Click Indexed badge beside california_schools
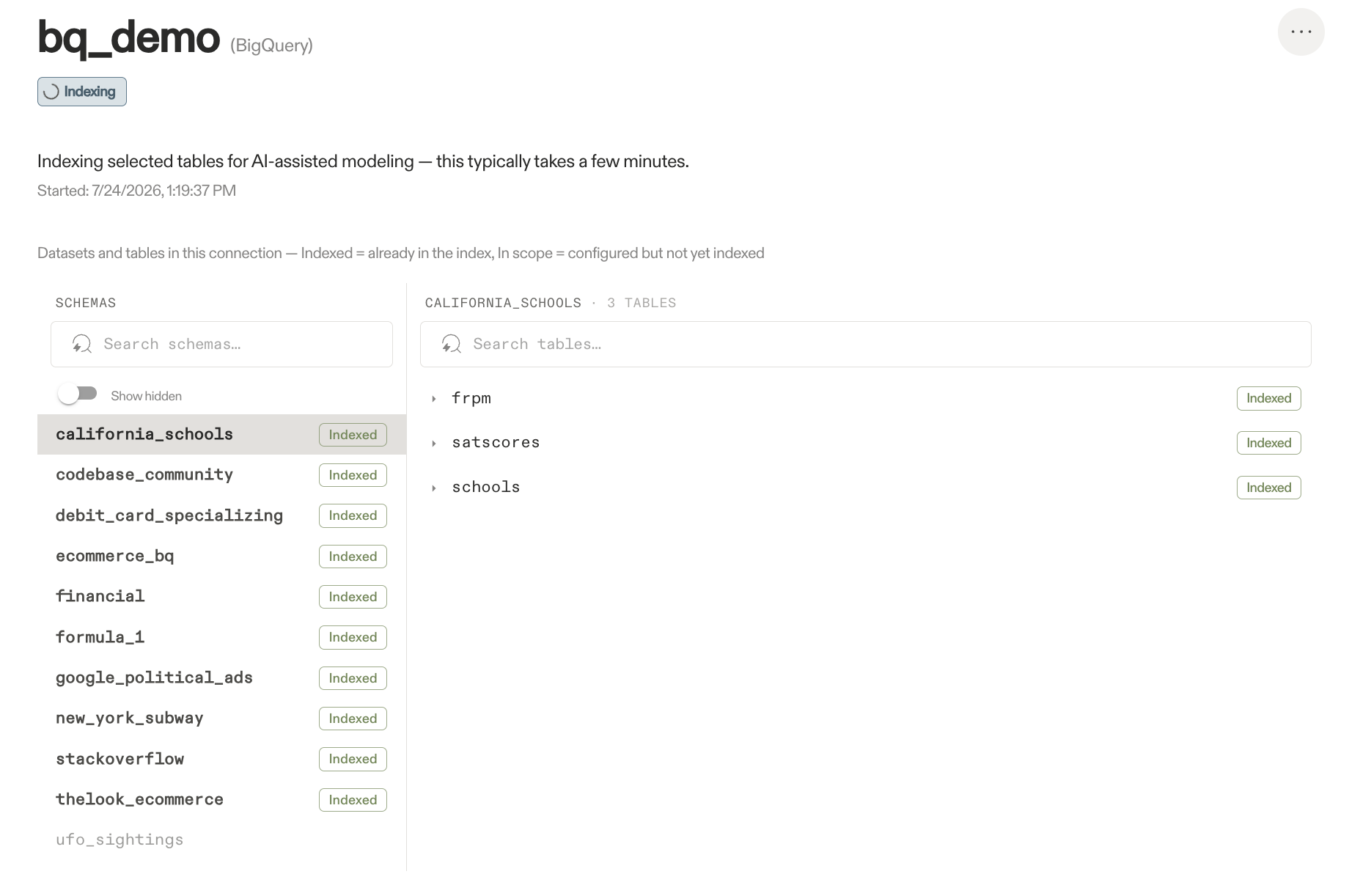 353,435
